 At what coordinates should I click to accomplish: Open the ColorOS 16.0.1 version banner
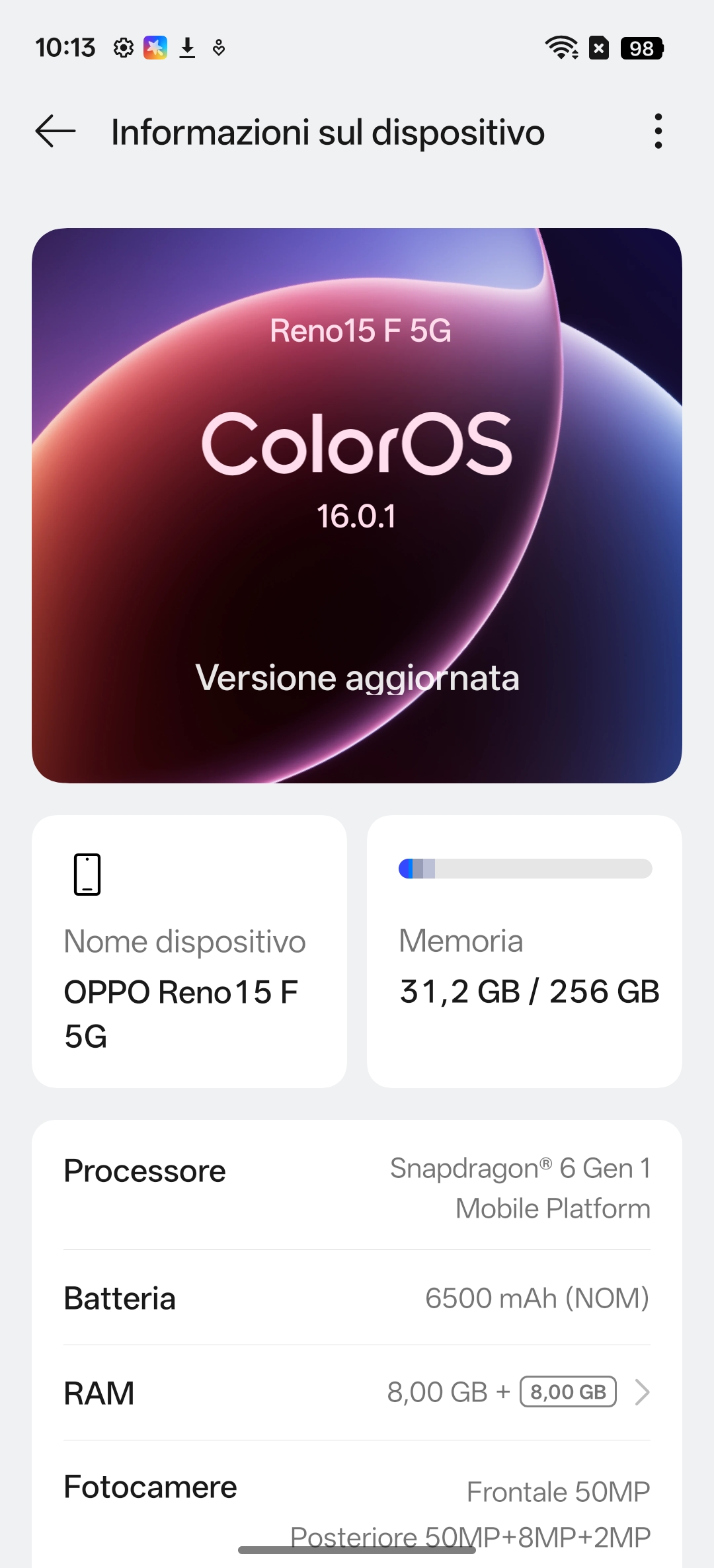click(x=357, y=463)
